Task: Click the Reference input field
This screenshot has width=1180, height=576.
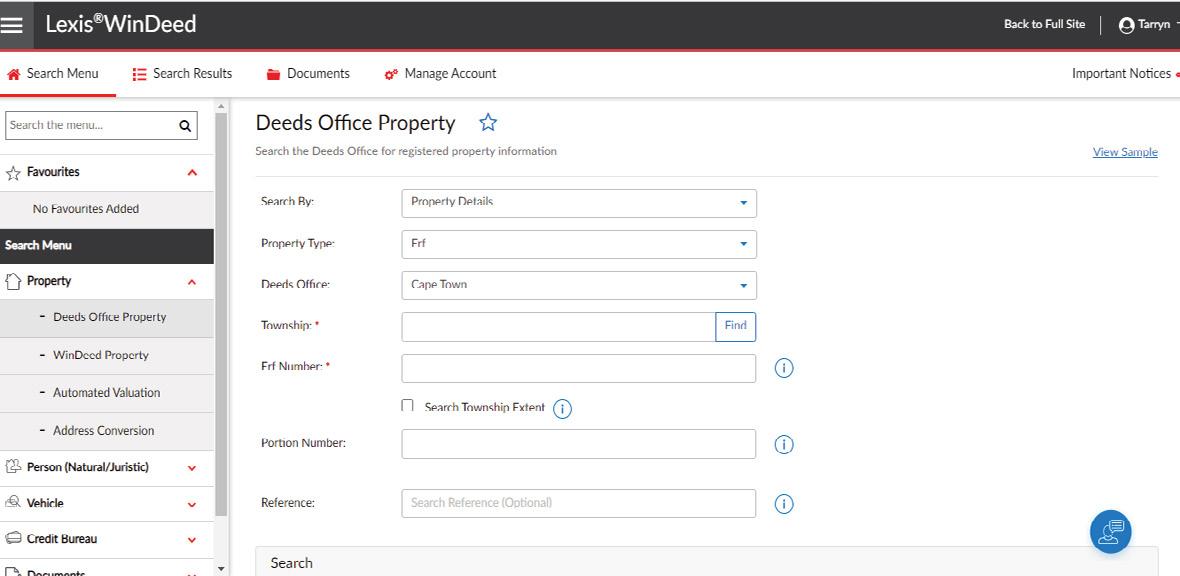Action: (x=579, y=504)
